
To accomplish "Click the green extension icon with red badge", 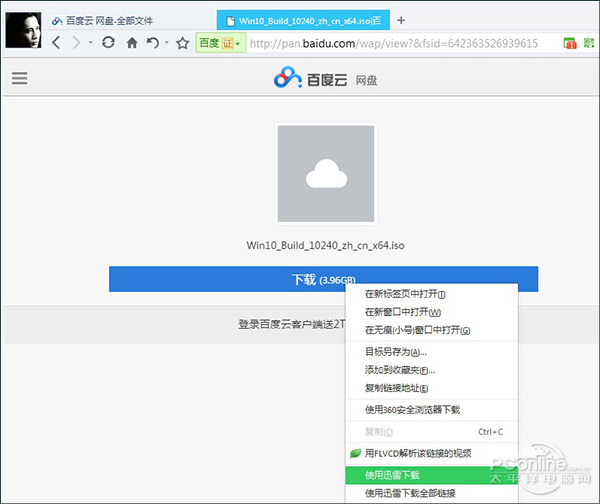I will [570, 43].
